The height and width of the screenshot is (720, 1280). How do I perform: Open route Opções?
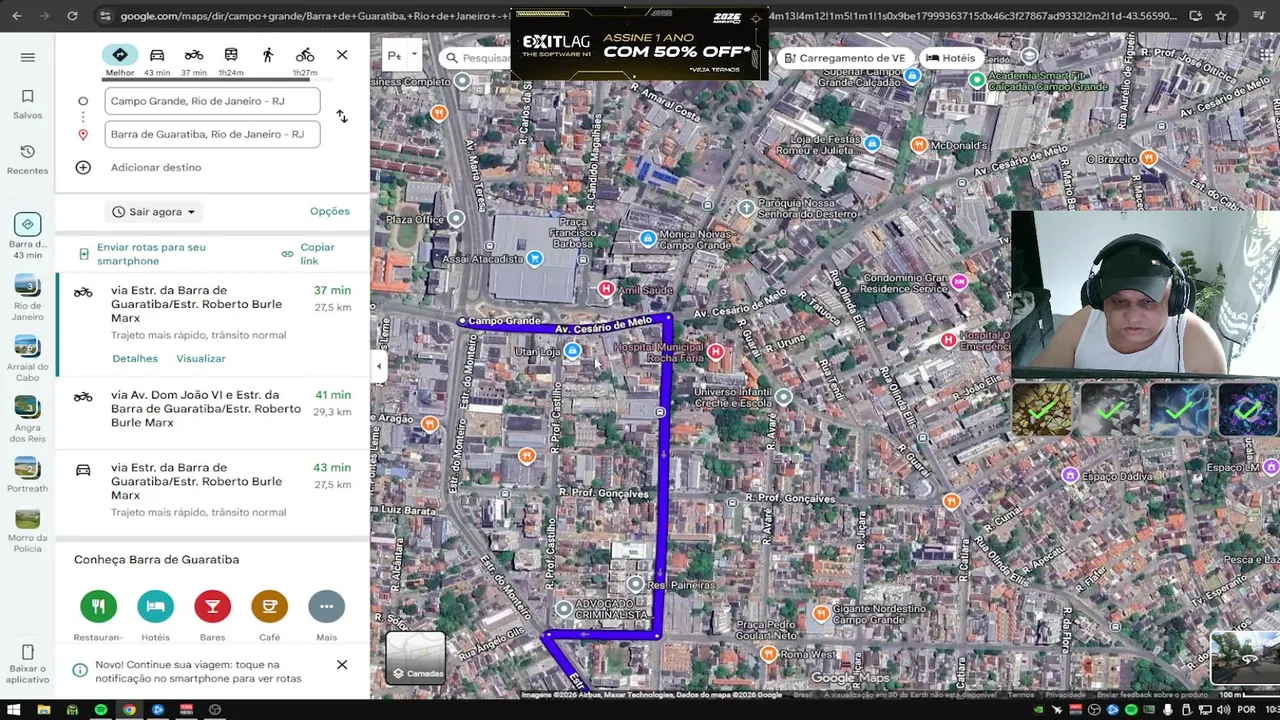point(330,211)
